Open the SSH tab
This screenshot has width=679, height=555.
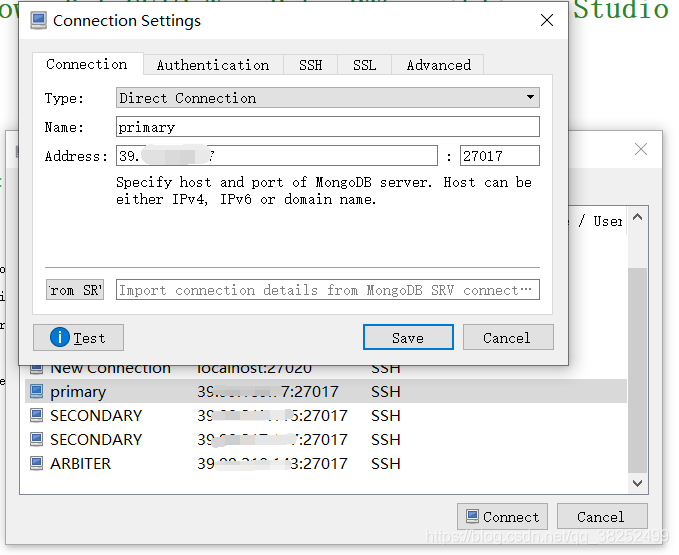tap(310, 65)
